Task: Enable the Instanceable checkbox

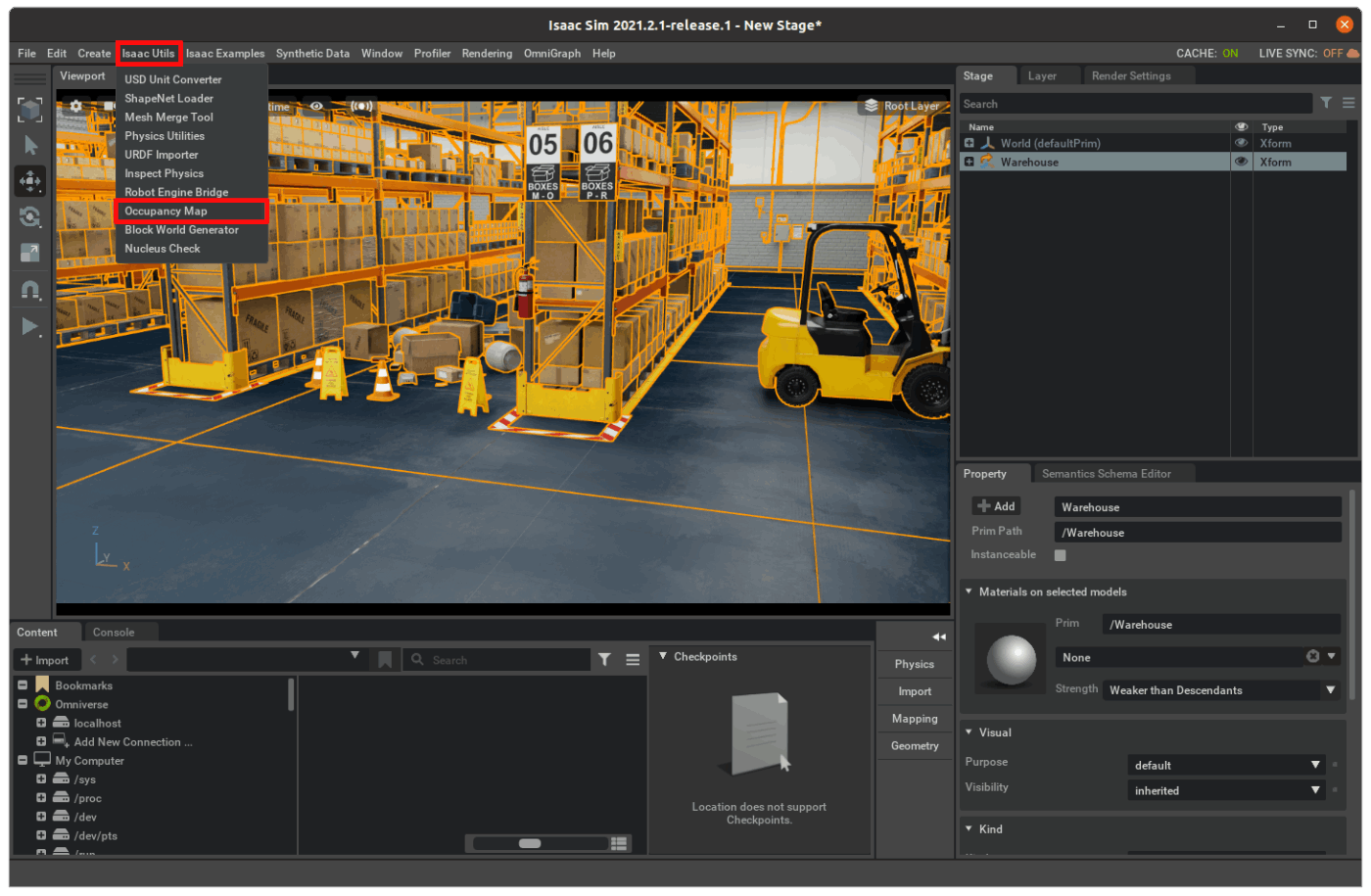Action: click(1060, 555)
